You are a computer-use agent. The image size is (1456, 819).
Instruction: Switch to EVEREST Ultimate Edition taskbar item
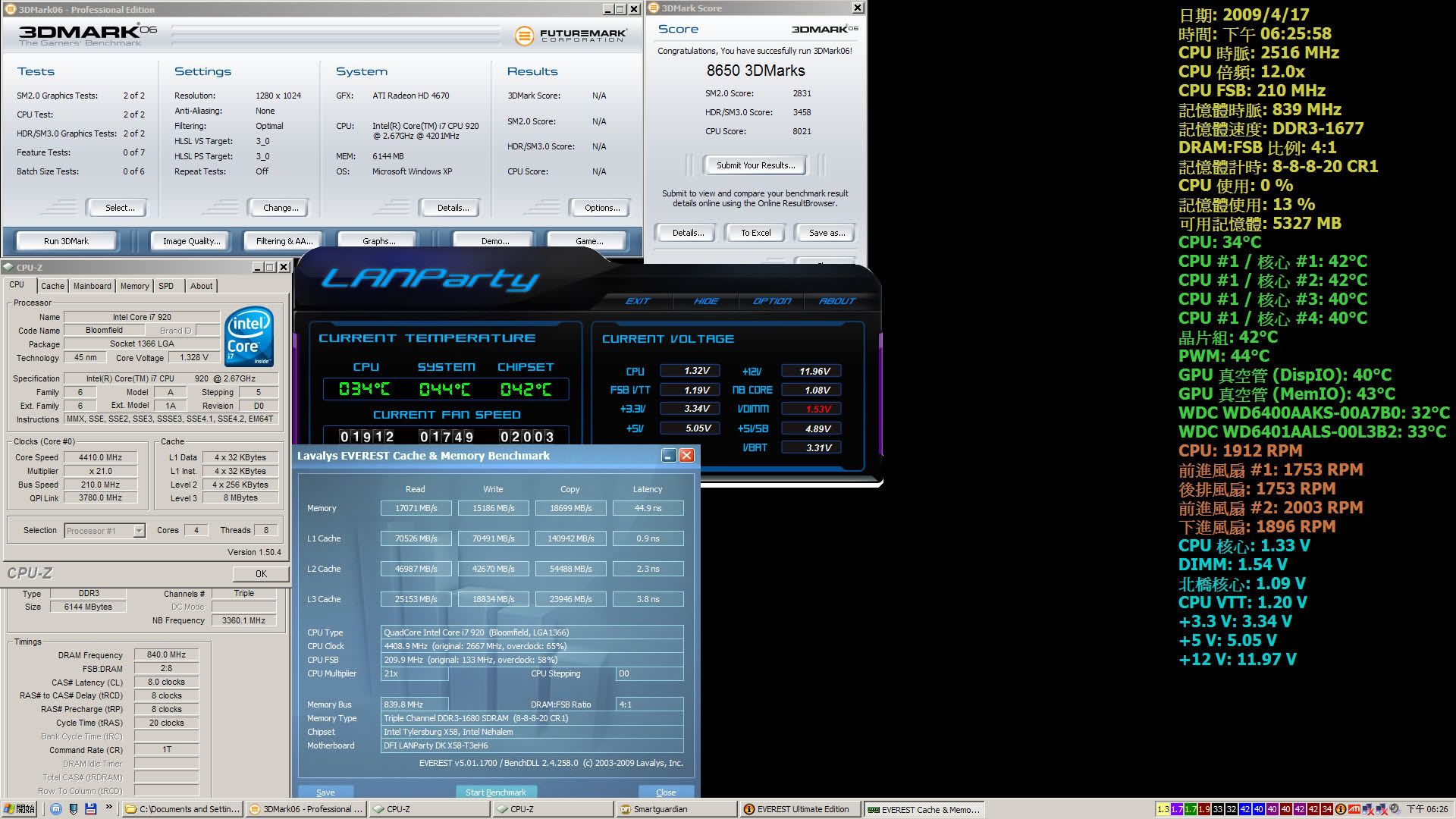click(801, 809)
